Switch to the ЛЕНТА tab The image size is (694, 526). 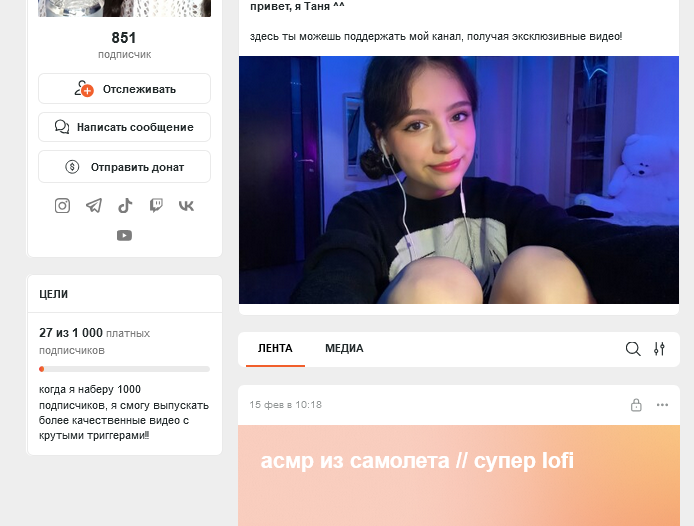[275, 348]
